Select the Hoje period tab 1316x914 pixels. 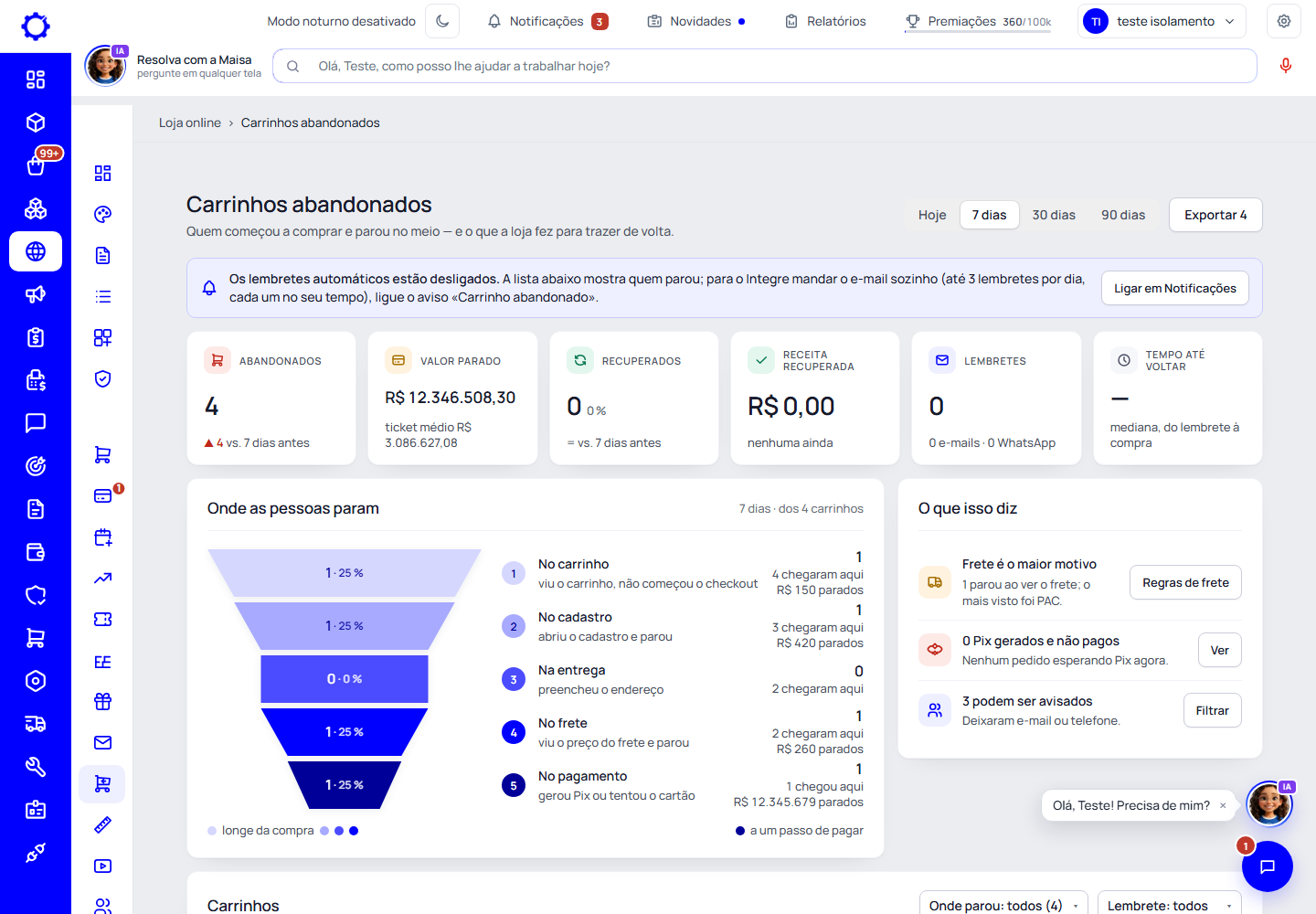click(x=932, y=215)
